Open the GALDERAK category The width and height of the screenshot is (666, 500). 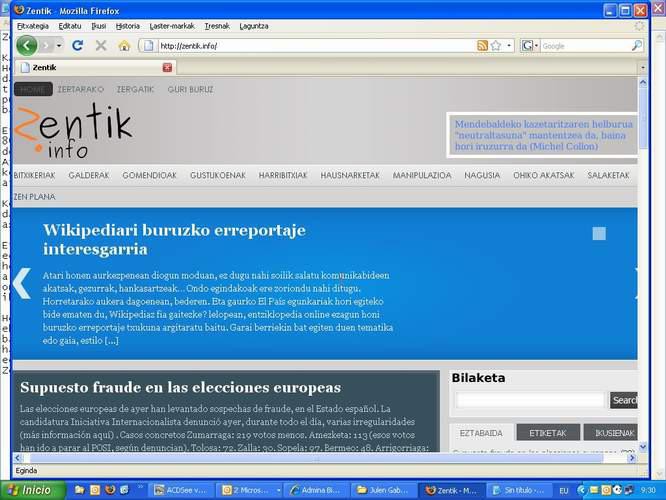[89, 175]
